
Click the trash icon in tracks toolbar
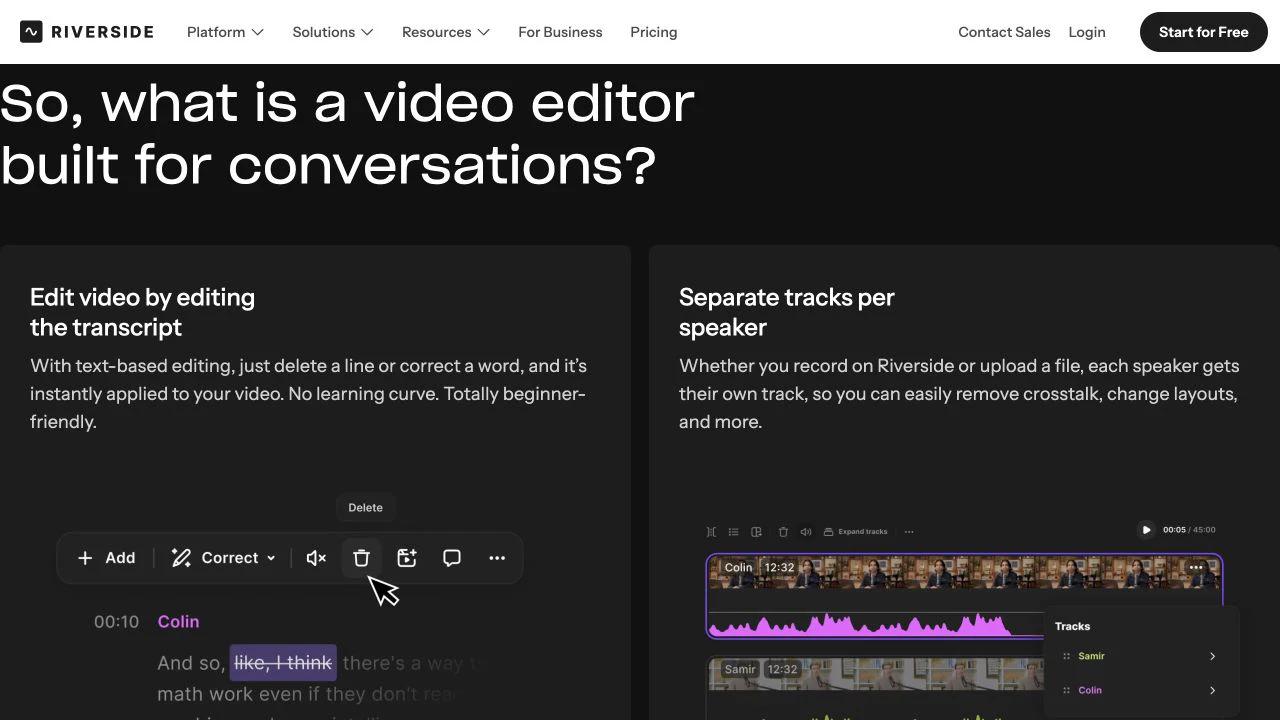783,532
